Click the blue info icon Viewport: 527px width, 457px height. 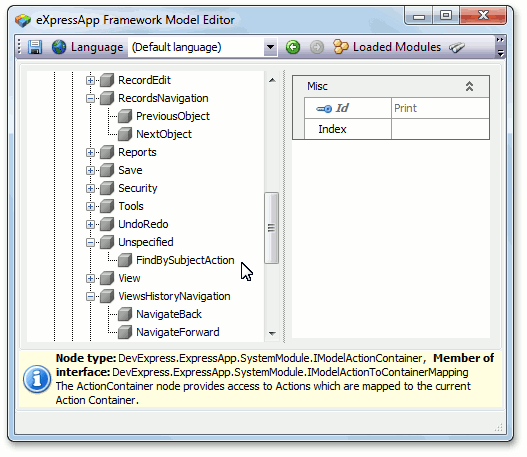tap(37, 379)
